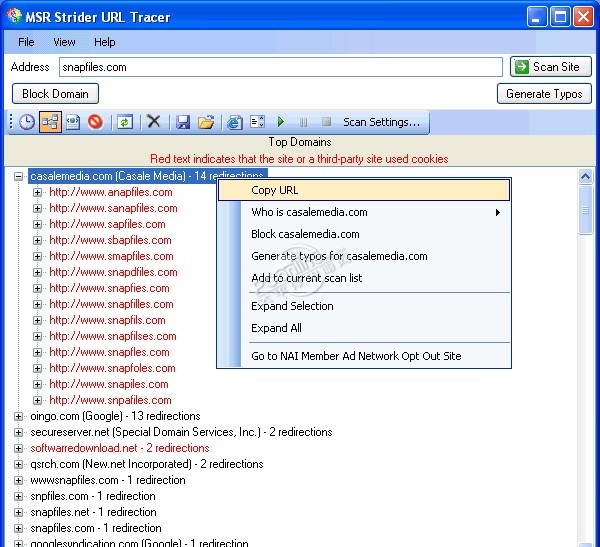Expand the www.sanapfiles.com node

[x=37, y=208]
